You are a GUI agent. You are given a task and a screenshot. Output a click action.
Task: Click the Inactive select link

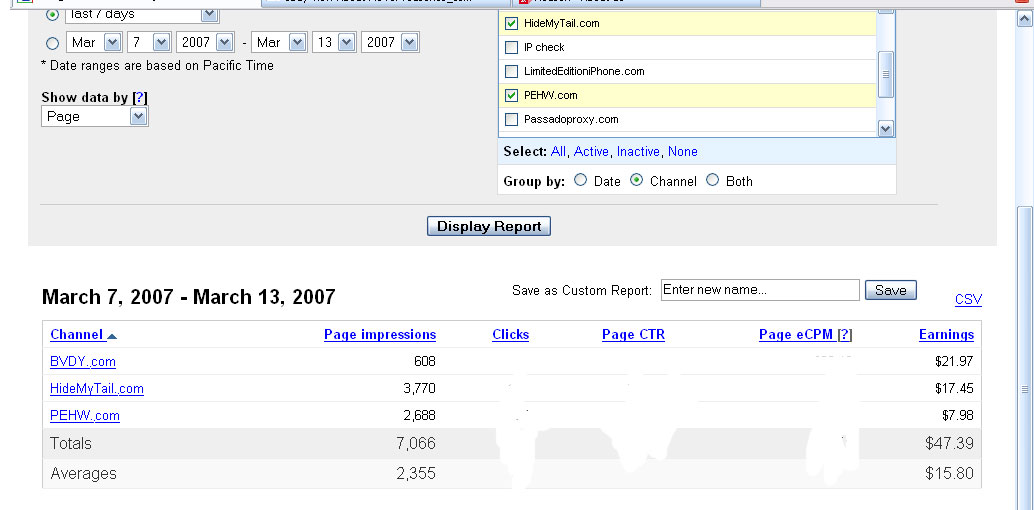(638, 152)
